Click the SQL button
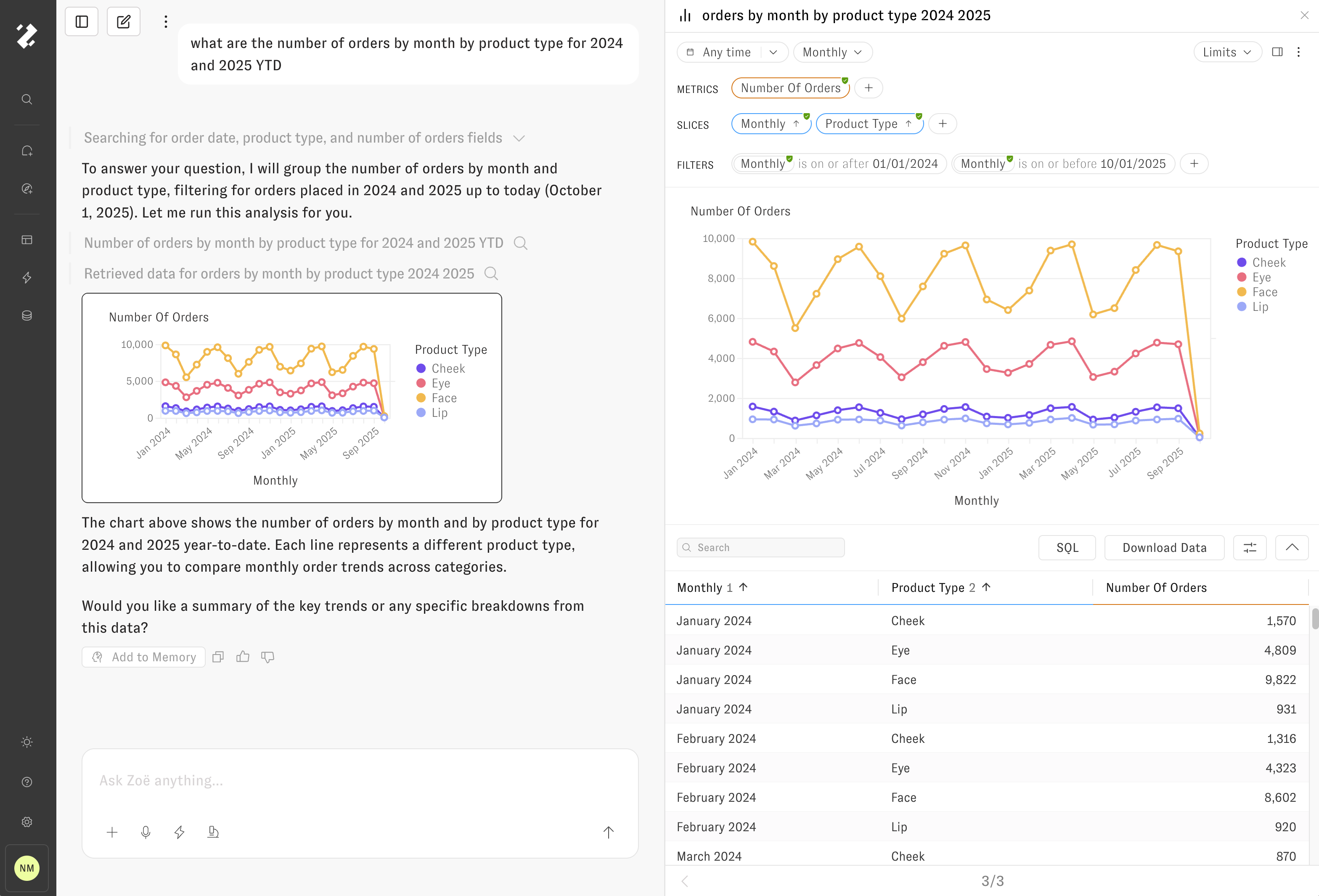This screenshot has width=1319, height=896. [x=1067, y=547]
